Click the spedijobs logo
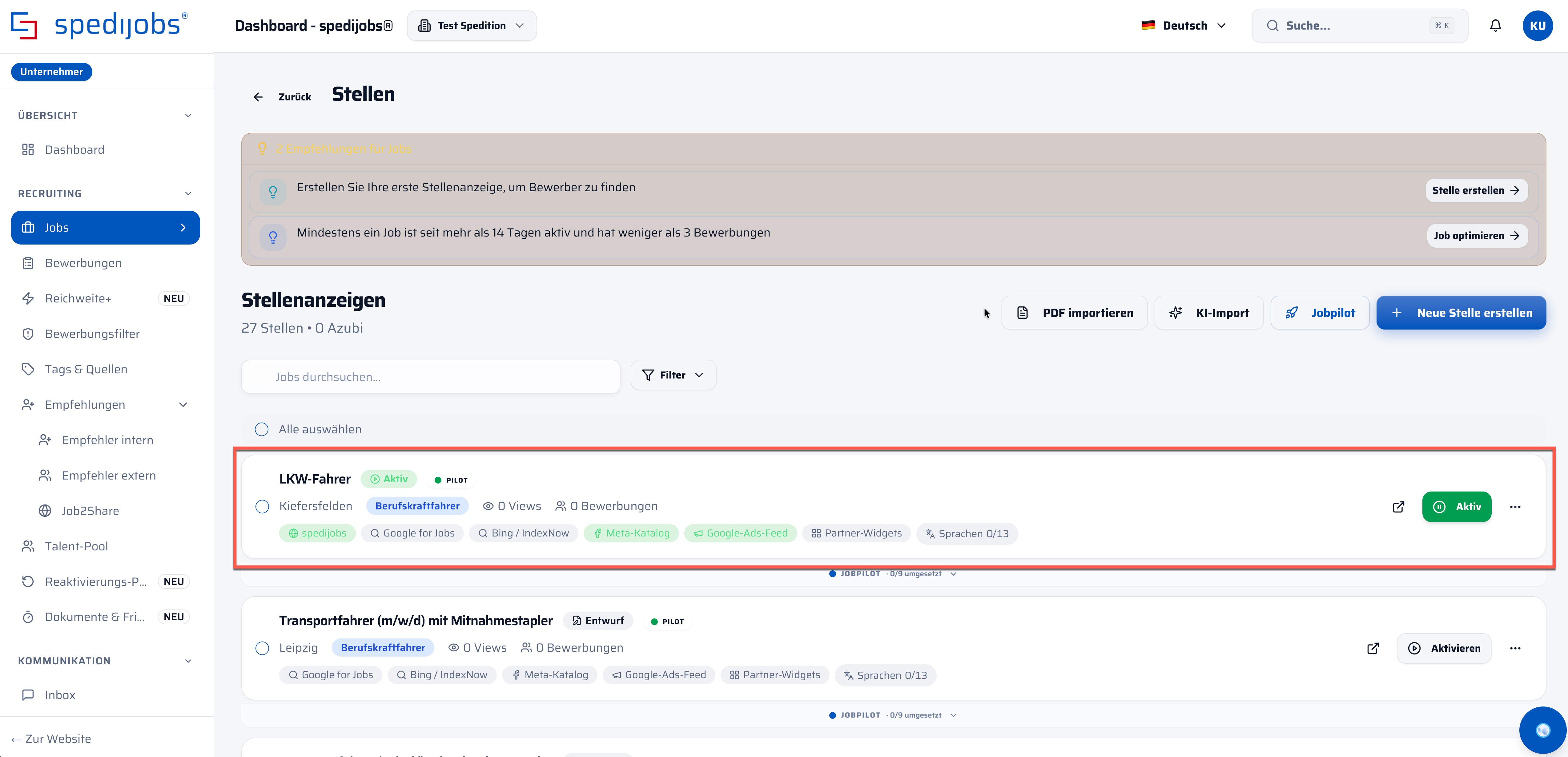 pos(99,26)
